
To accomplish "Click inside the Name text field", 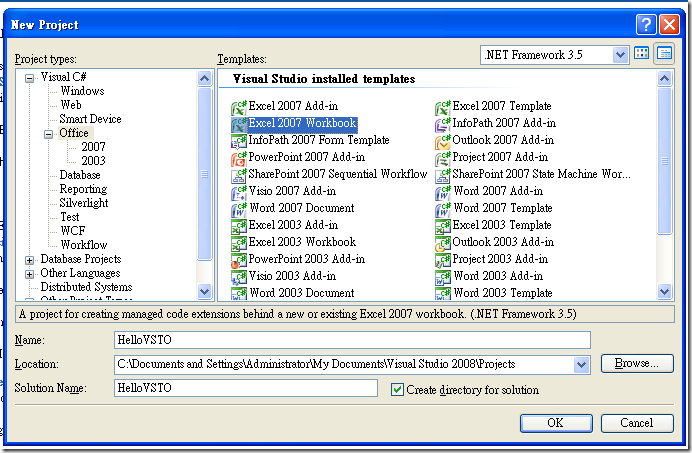I will pyautogui.click(x=352, y=340).
